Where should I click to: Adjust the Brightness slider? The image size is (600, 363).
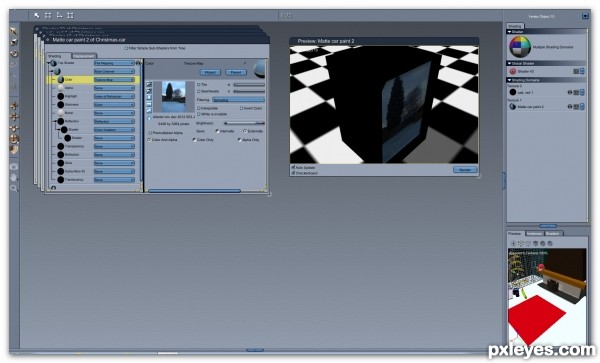click(x=244, y=123)
